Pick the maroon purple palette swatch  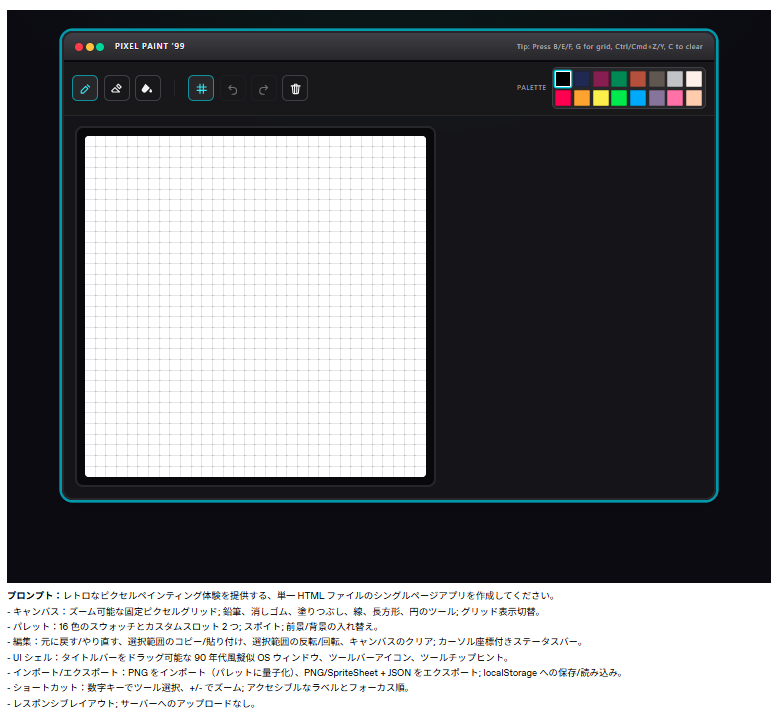[601, 79]
